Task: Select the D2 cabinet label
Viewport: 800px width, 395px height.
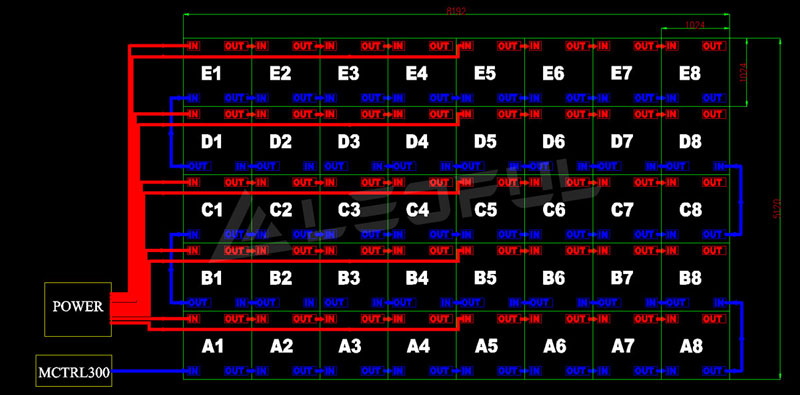Action: (x=280, y=142)
